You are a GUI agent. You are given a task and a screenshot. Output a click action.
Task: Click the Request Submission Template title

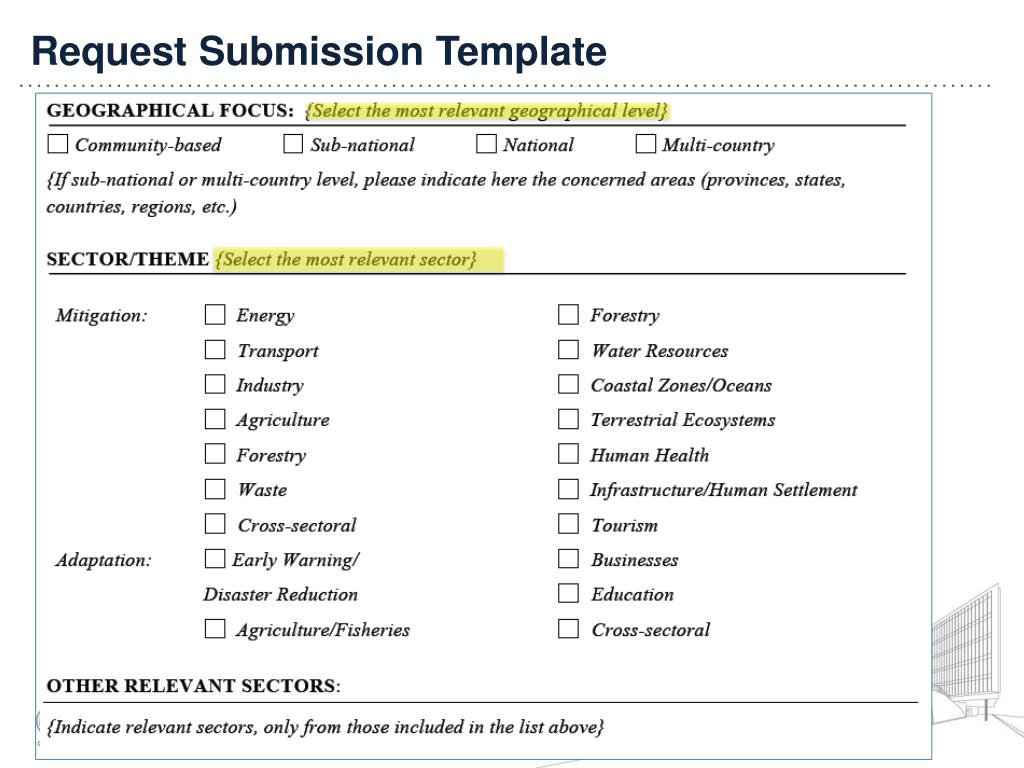(x=319, y=52)
